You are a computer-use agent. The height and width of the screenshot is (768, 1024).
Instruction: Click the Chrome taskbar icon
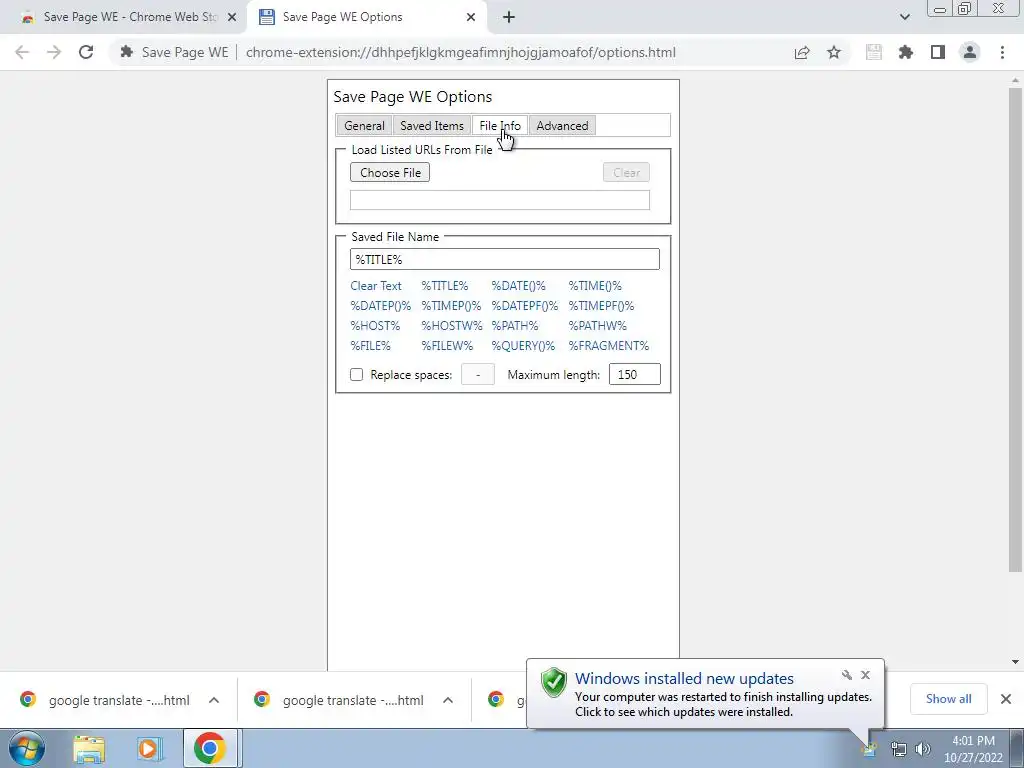[x=210, y=748]
